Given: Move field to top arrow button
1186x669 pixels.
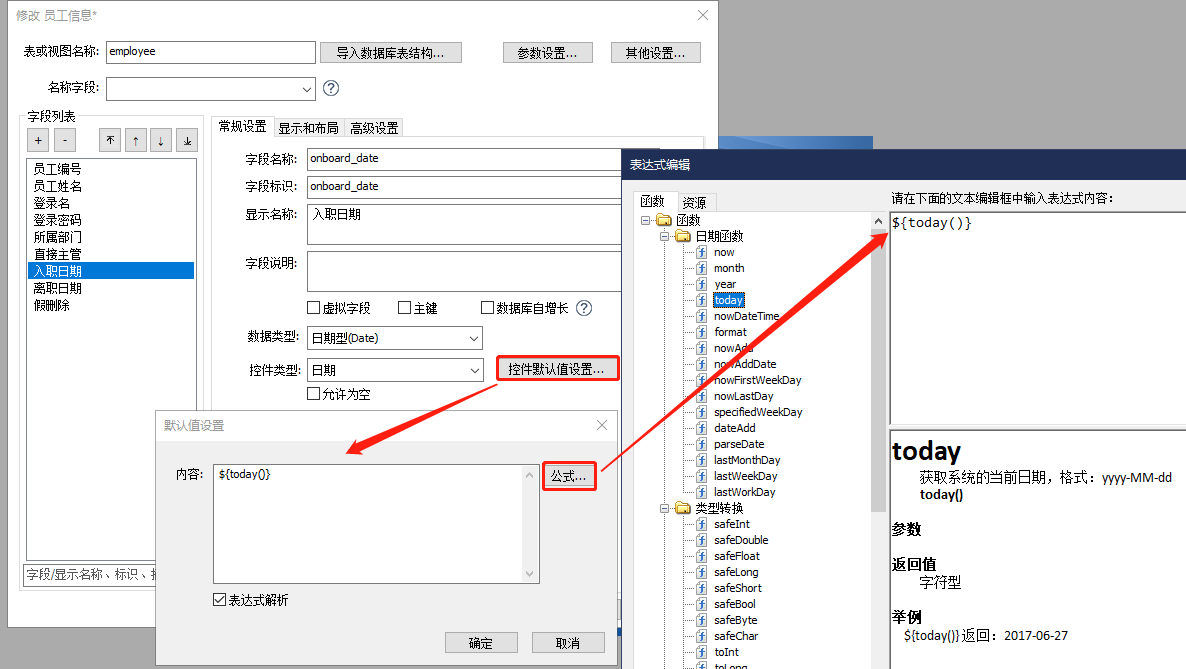Looking at the screenshot, I should click(x=110, y=141).
